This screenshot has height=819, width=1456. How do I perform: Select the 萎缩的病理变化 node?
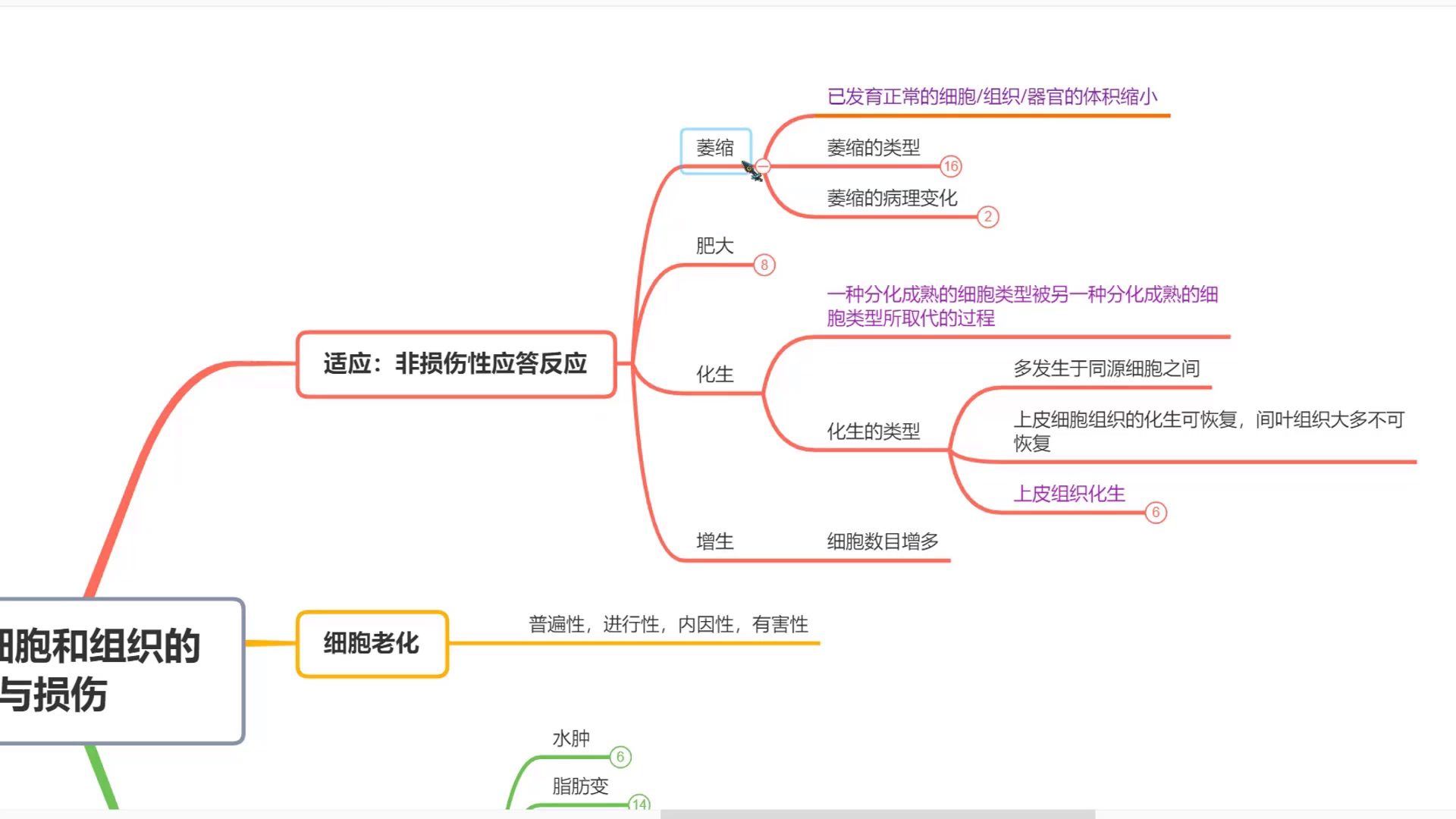[x=892, y=199]
